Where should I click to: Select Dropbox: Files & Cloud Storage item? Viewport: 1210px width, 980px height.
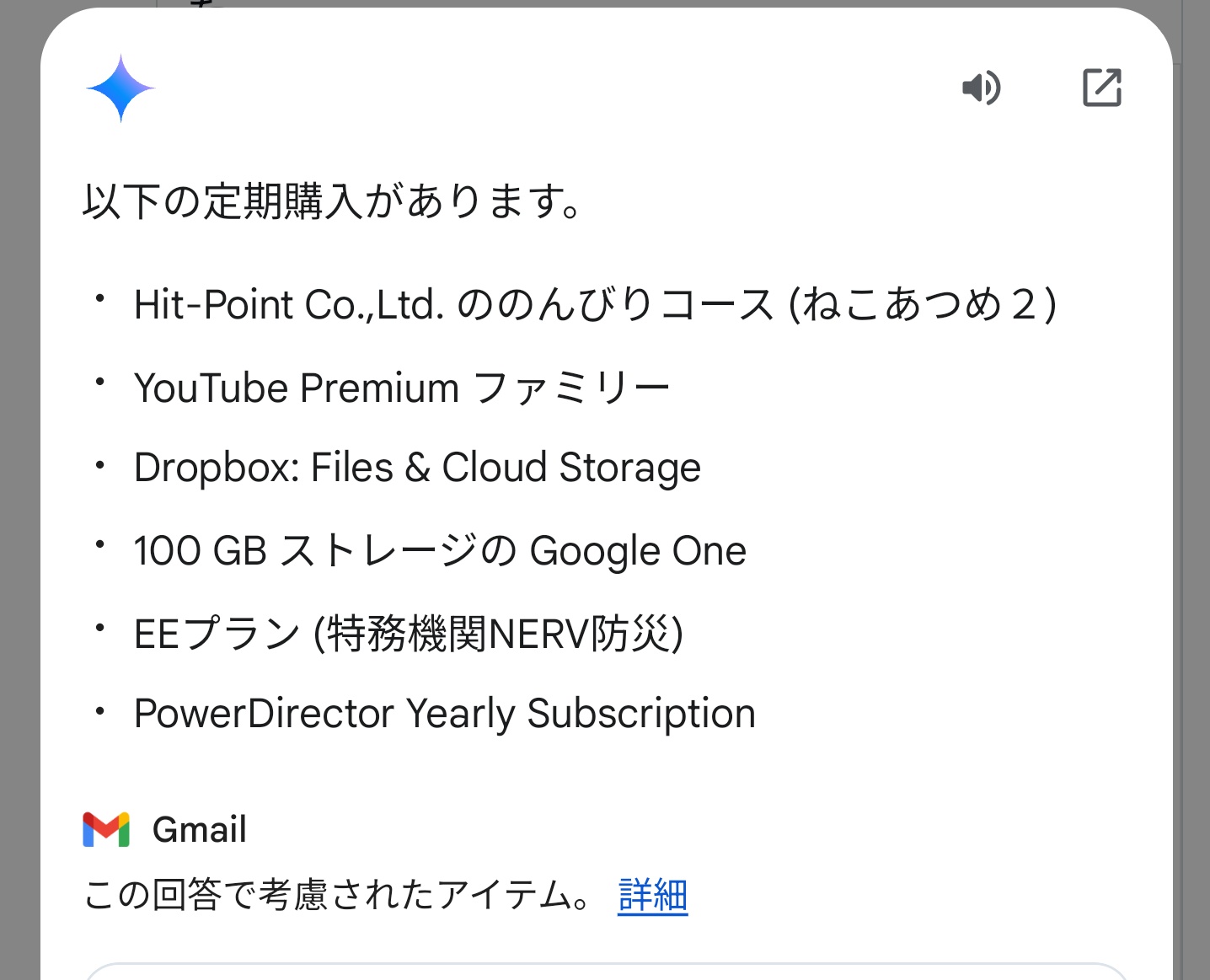tap(417, 468)
